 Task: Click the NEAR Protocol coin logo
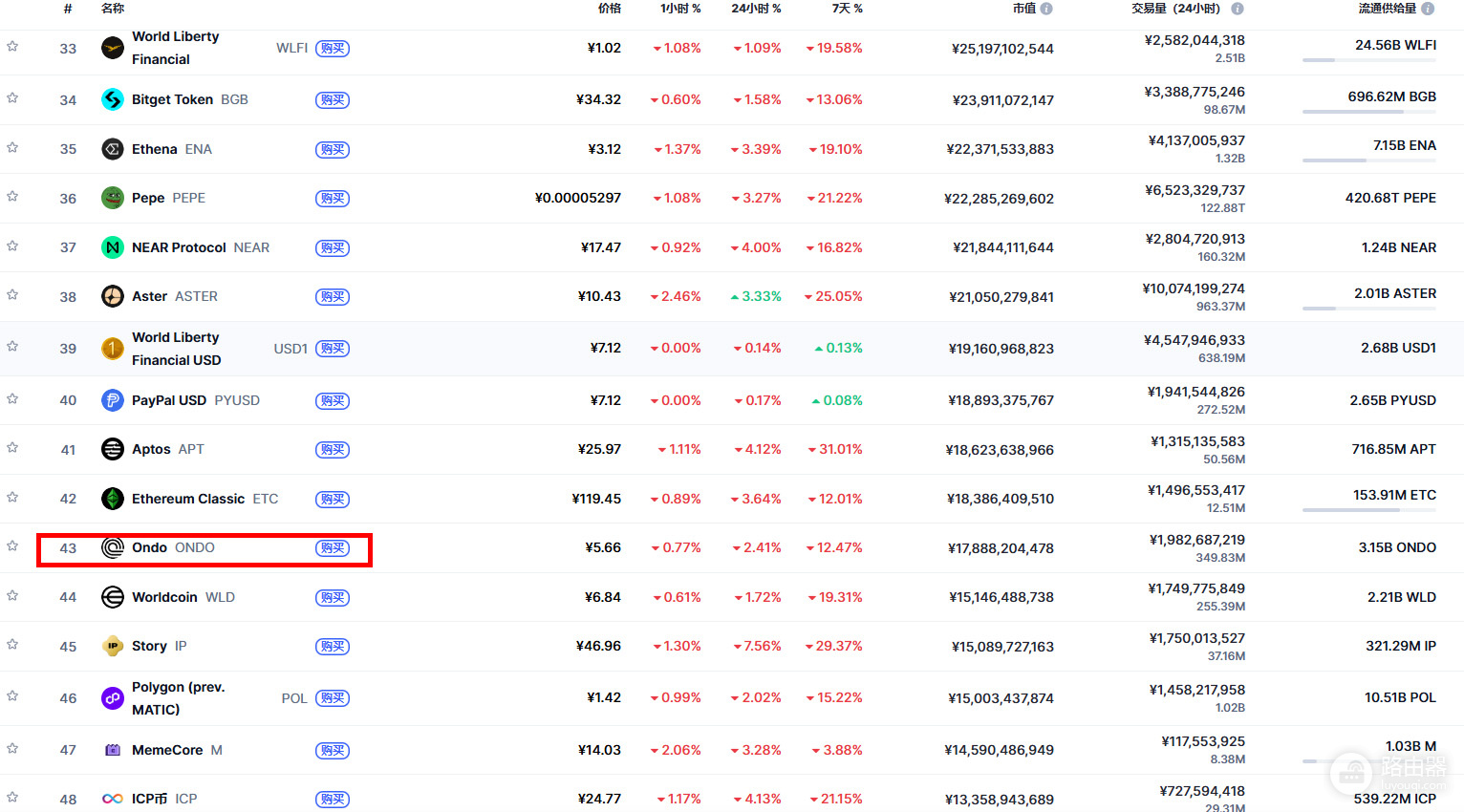click(113, 247)
